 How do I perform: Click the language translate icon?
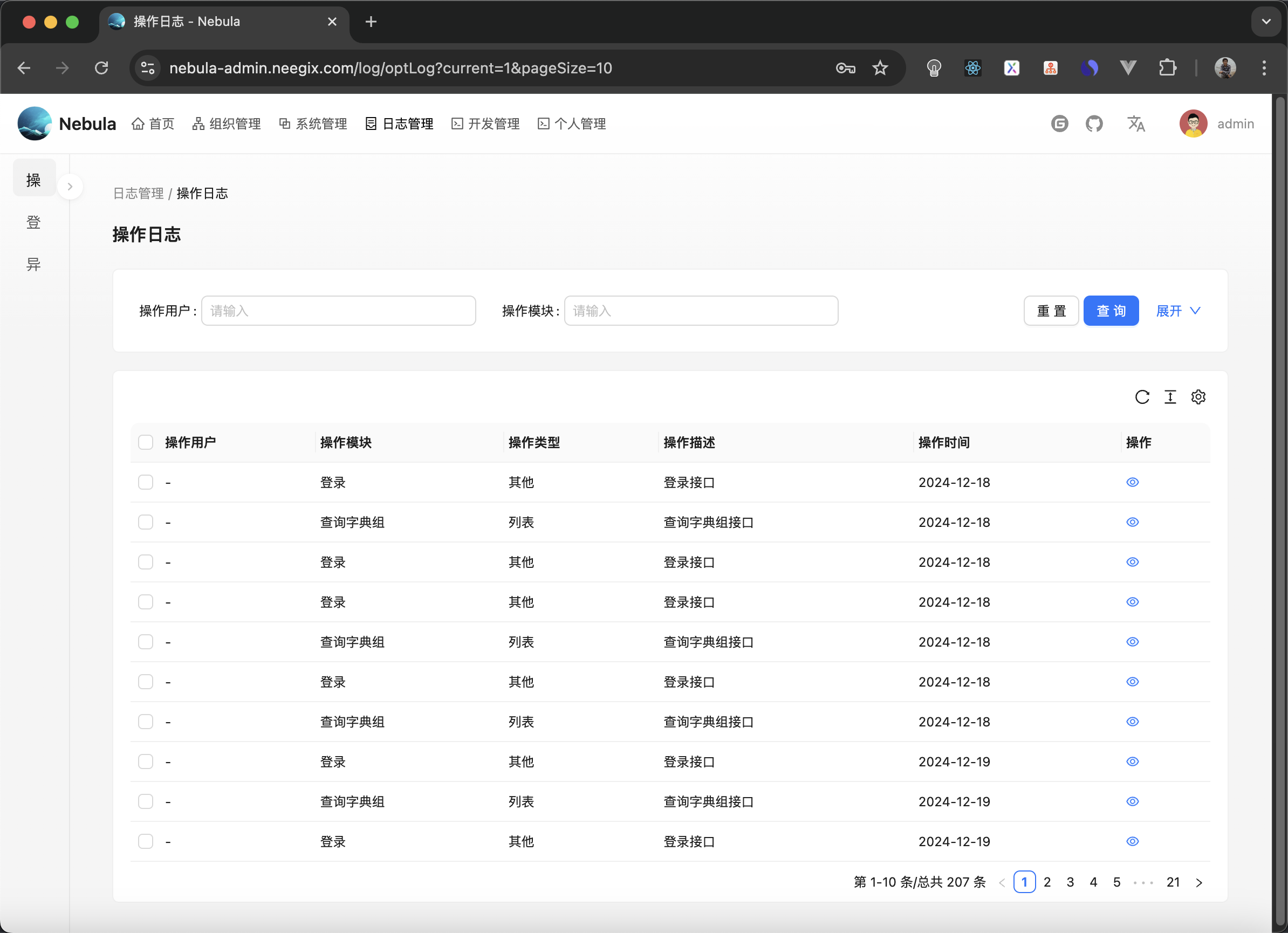1136,124
